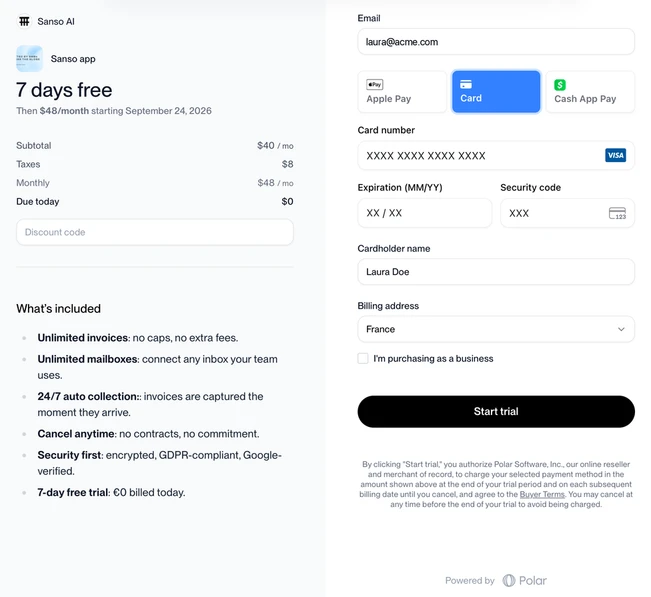
Task: Click the green Cash App dollar icon
Action: point(560,85)
